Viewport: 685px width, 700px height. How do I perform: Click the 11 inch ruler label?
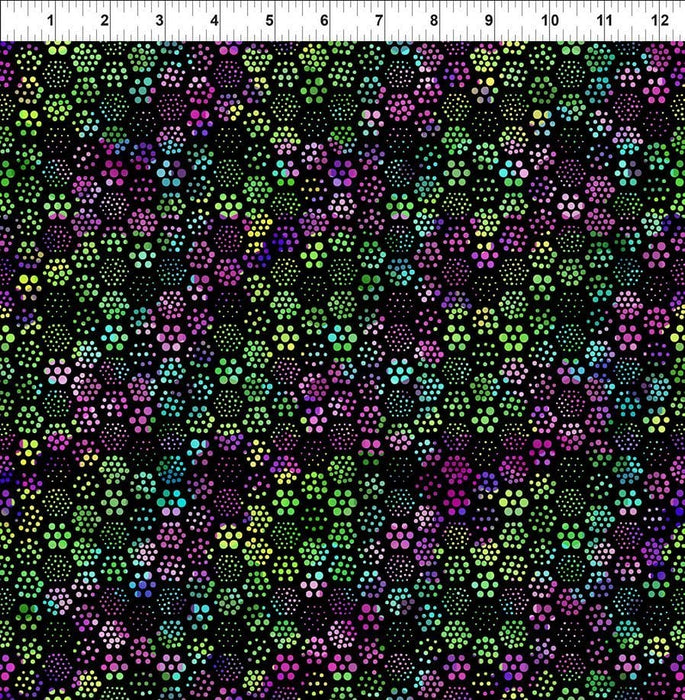tap(604, 20)
